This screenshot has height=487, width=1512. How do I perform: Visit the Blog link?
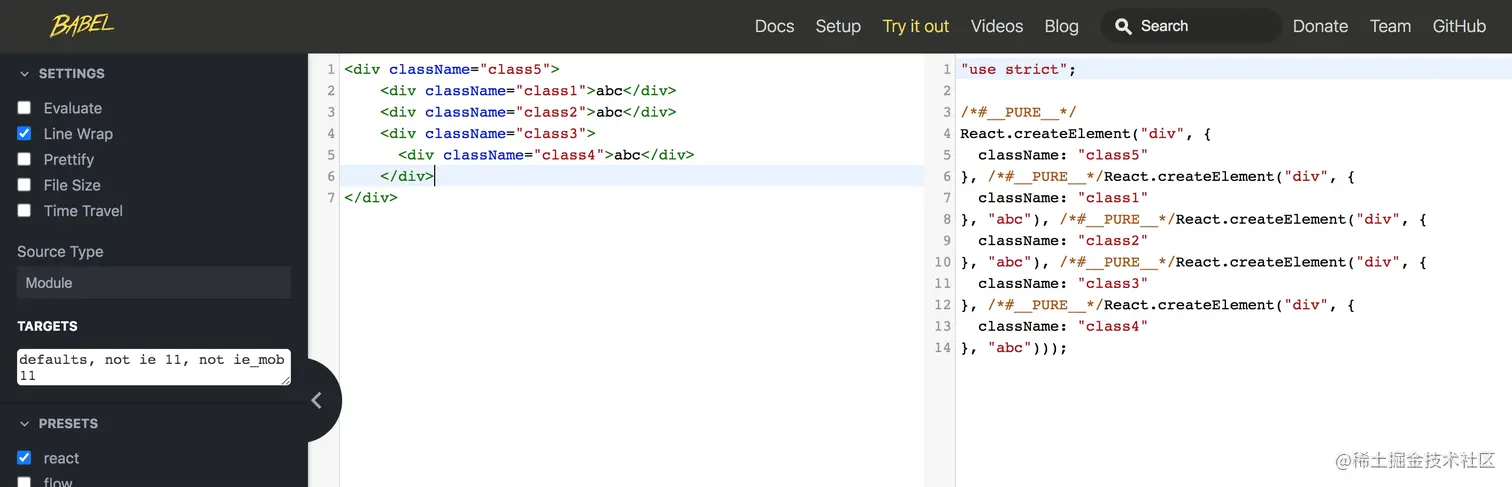click(1062, 27)
